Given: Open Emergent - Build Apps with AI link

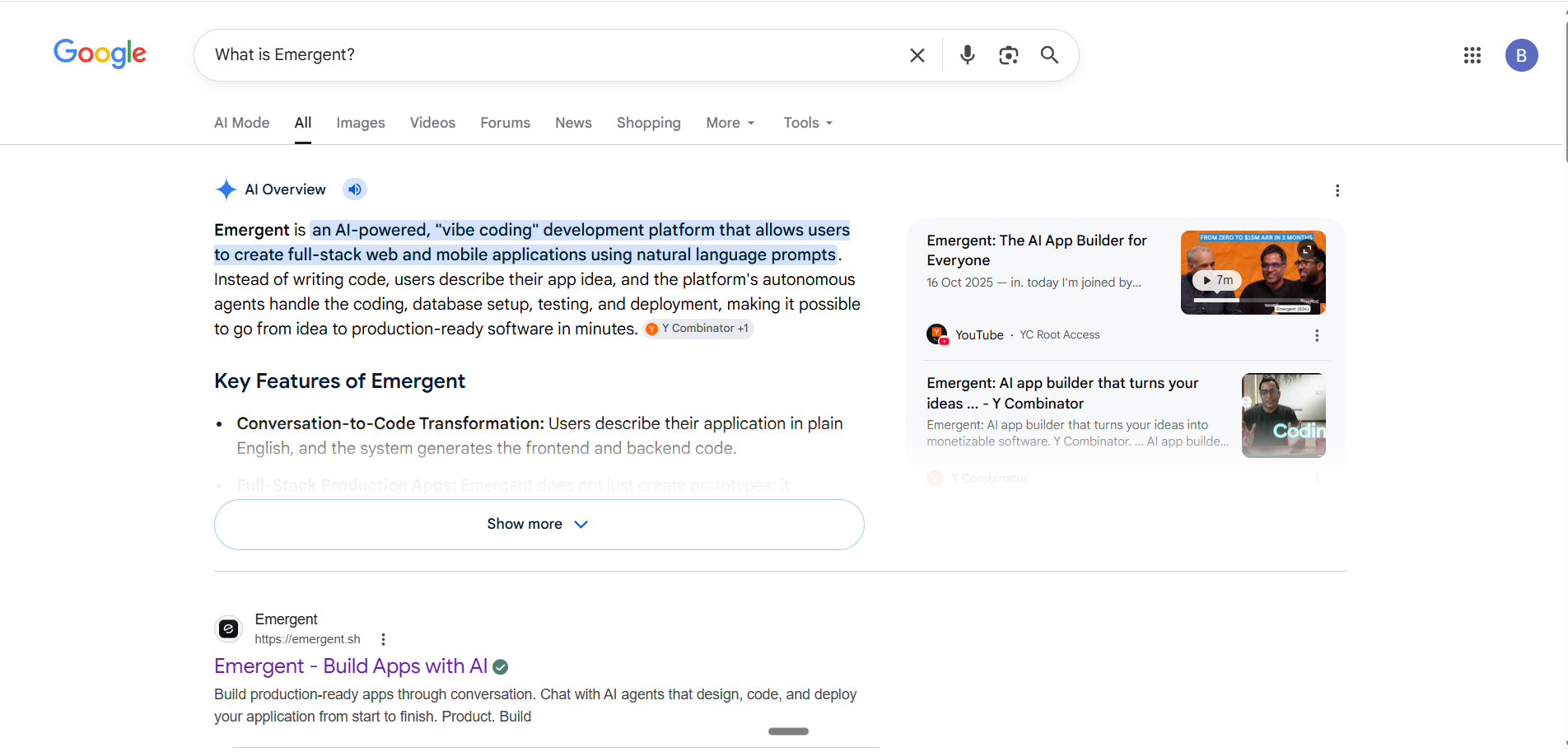Looking at the screenshot, I should click(x=351, y=666).
